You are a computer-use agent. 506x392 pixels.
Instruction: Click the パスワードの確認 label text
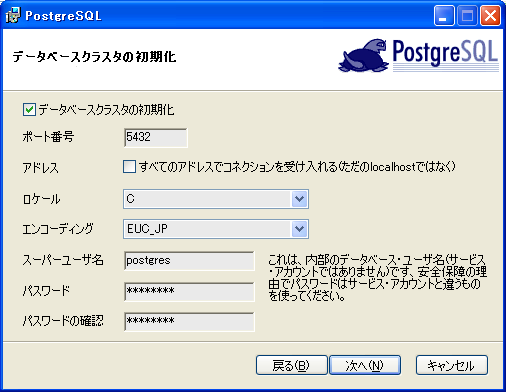[x=63, y=321]
